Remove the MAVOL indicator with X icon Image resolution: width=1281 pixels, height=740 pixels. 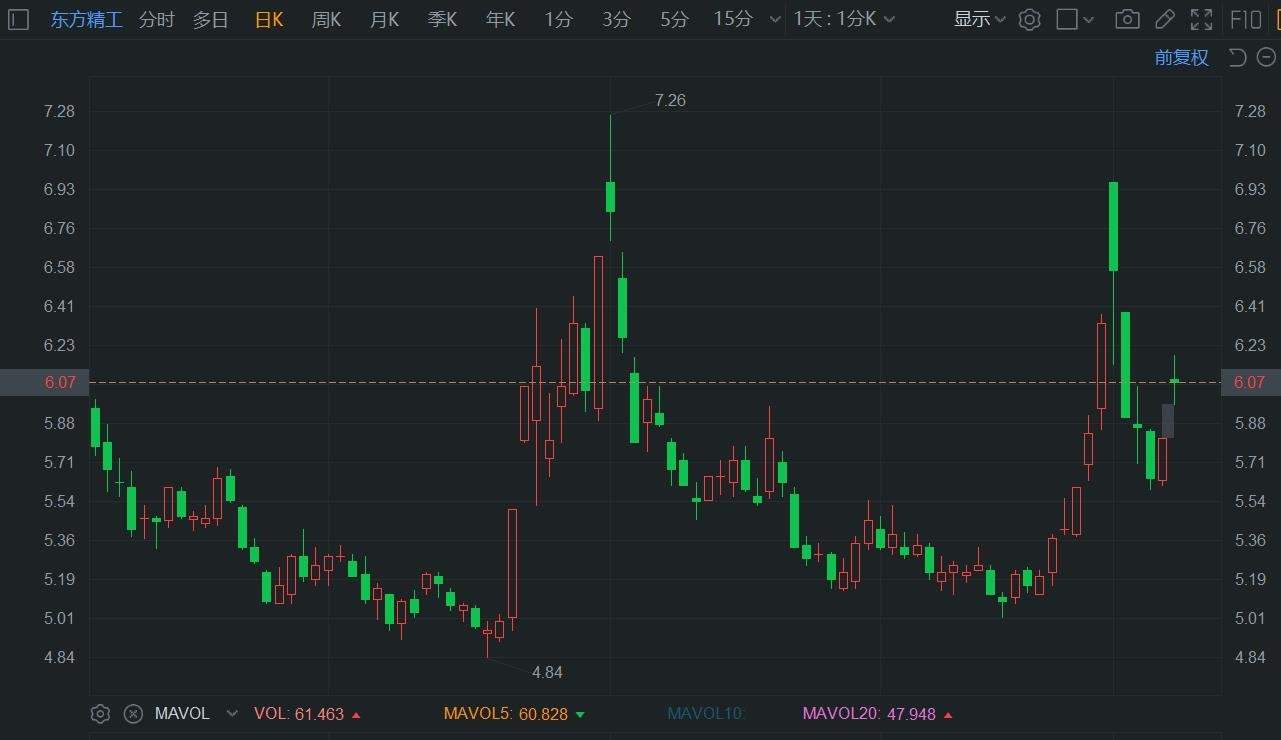(133, 714)
